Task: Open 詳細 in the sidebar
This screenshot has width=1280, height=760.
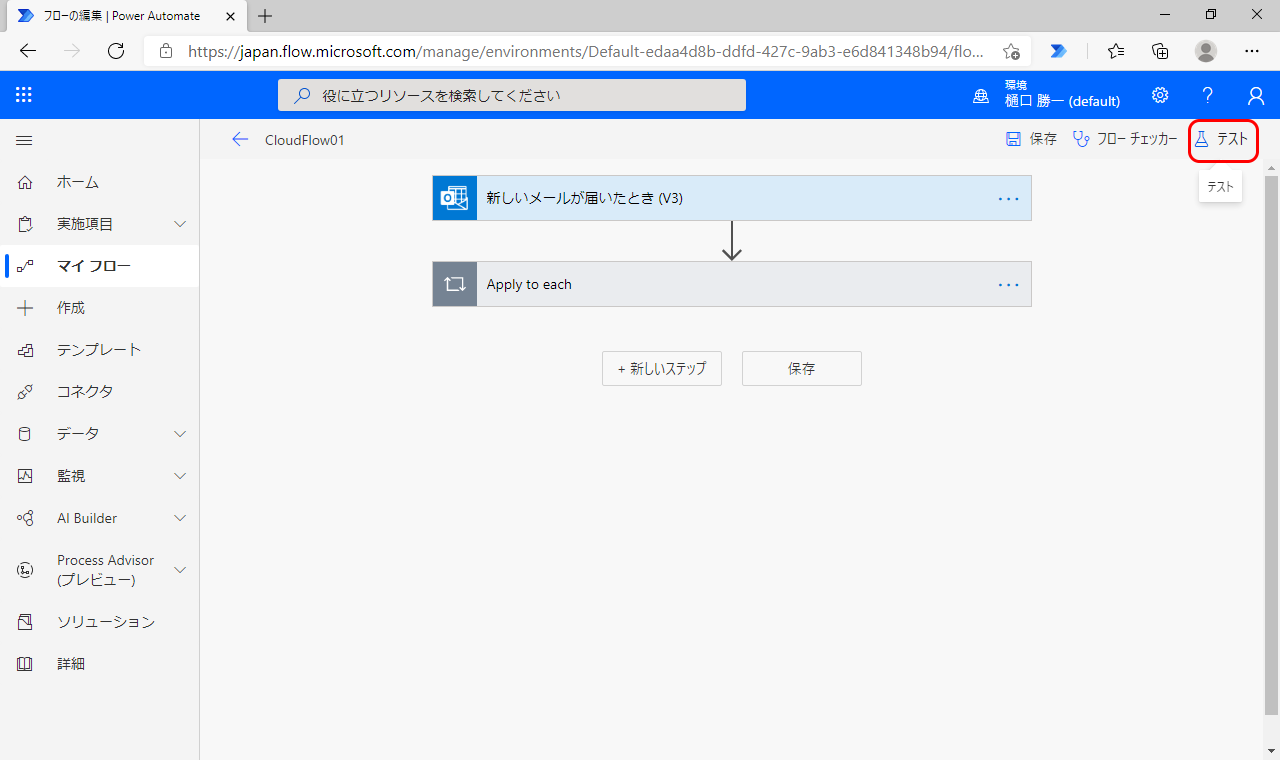Action: pyautogui.click(x=100, y=664)
